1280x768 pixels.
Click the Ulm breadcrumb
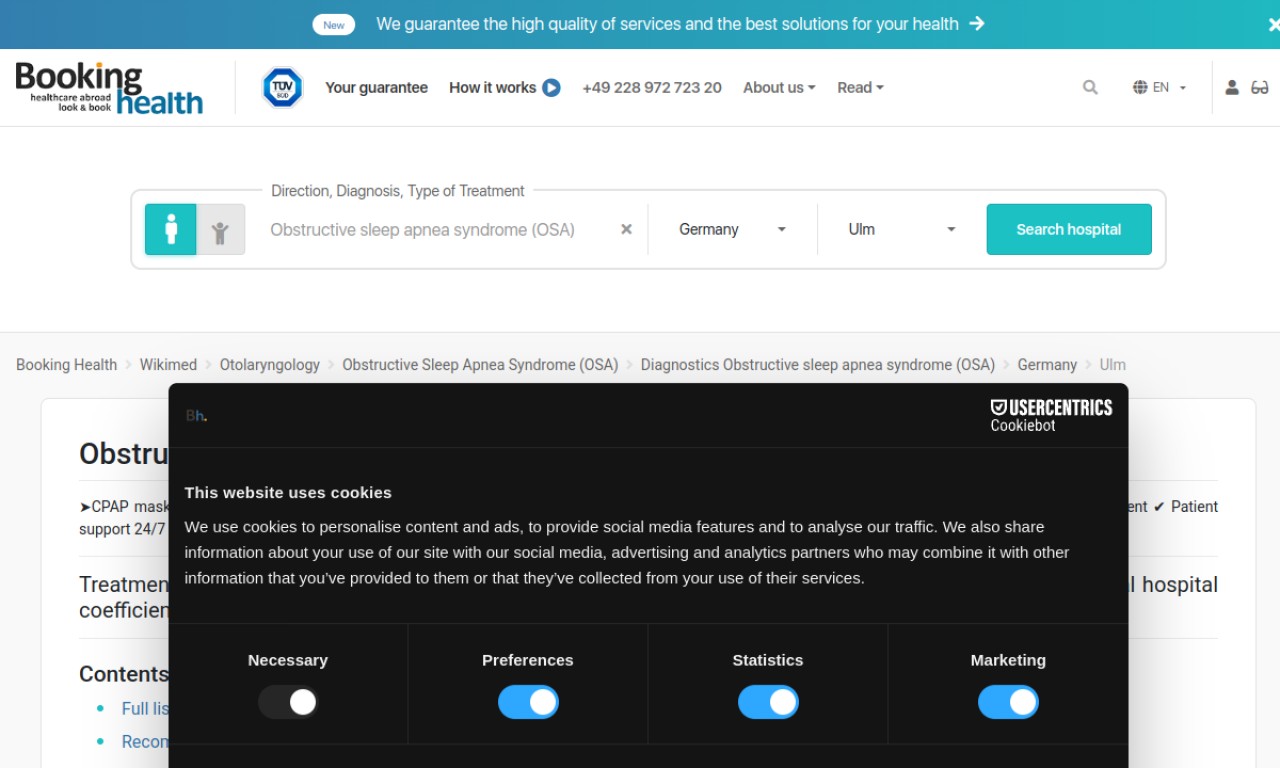(1113, 365)
